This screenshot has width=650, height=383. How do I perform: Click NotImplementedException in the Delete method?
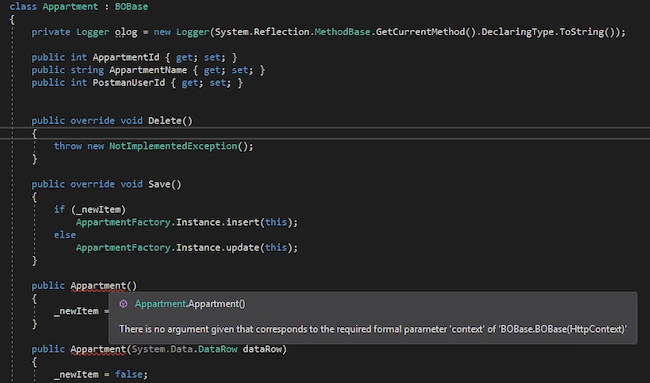[x=173, y=146]
